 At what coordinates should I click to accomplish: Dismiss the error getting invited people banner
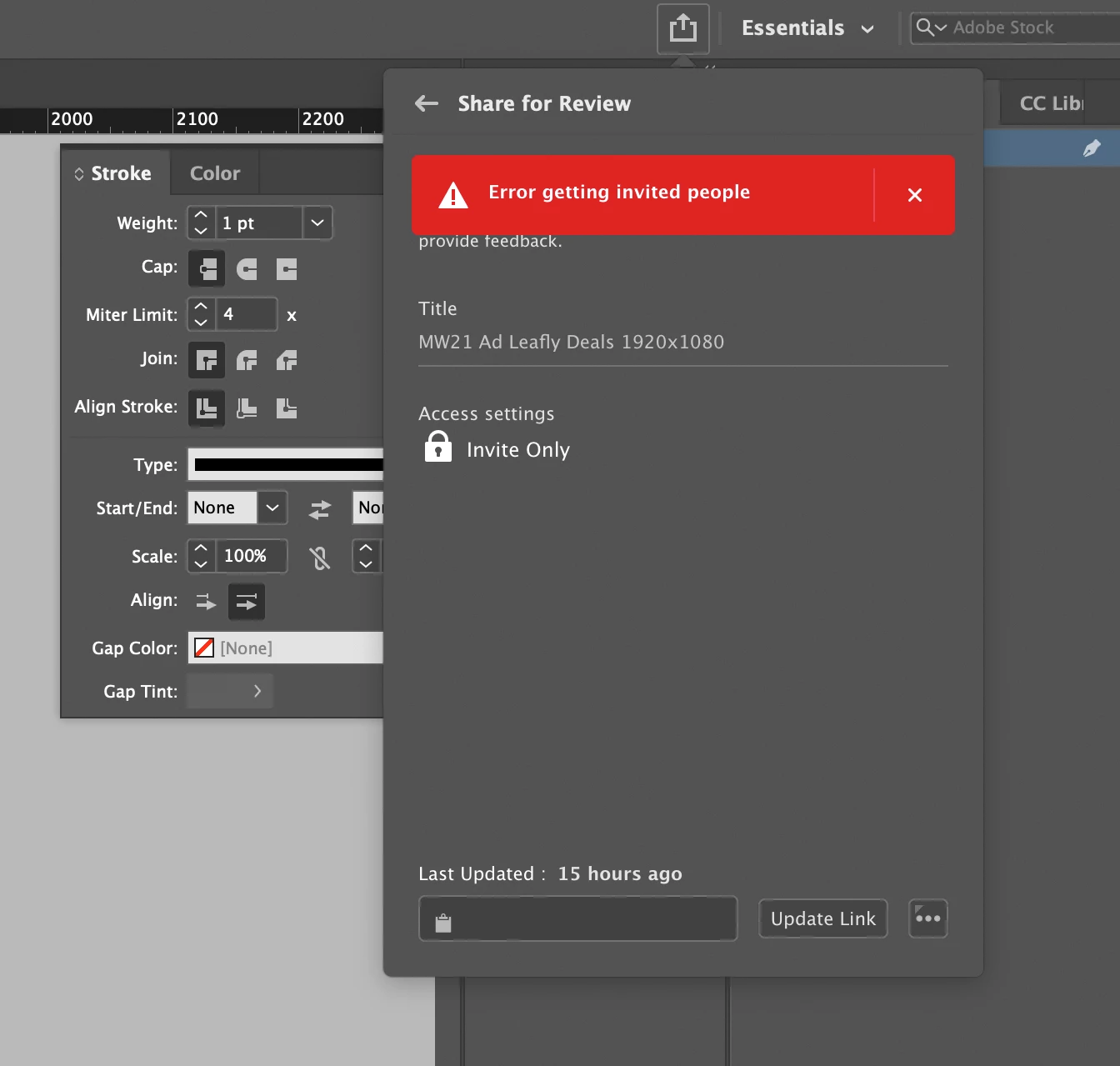coord(915,195)
